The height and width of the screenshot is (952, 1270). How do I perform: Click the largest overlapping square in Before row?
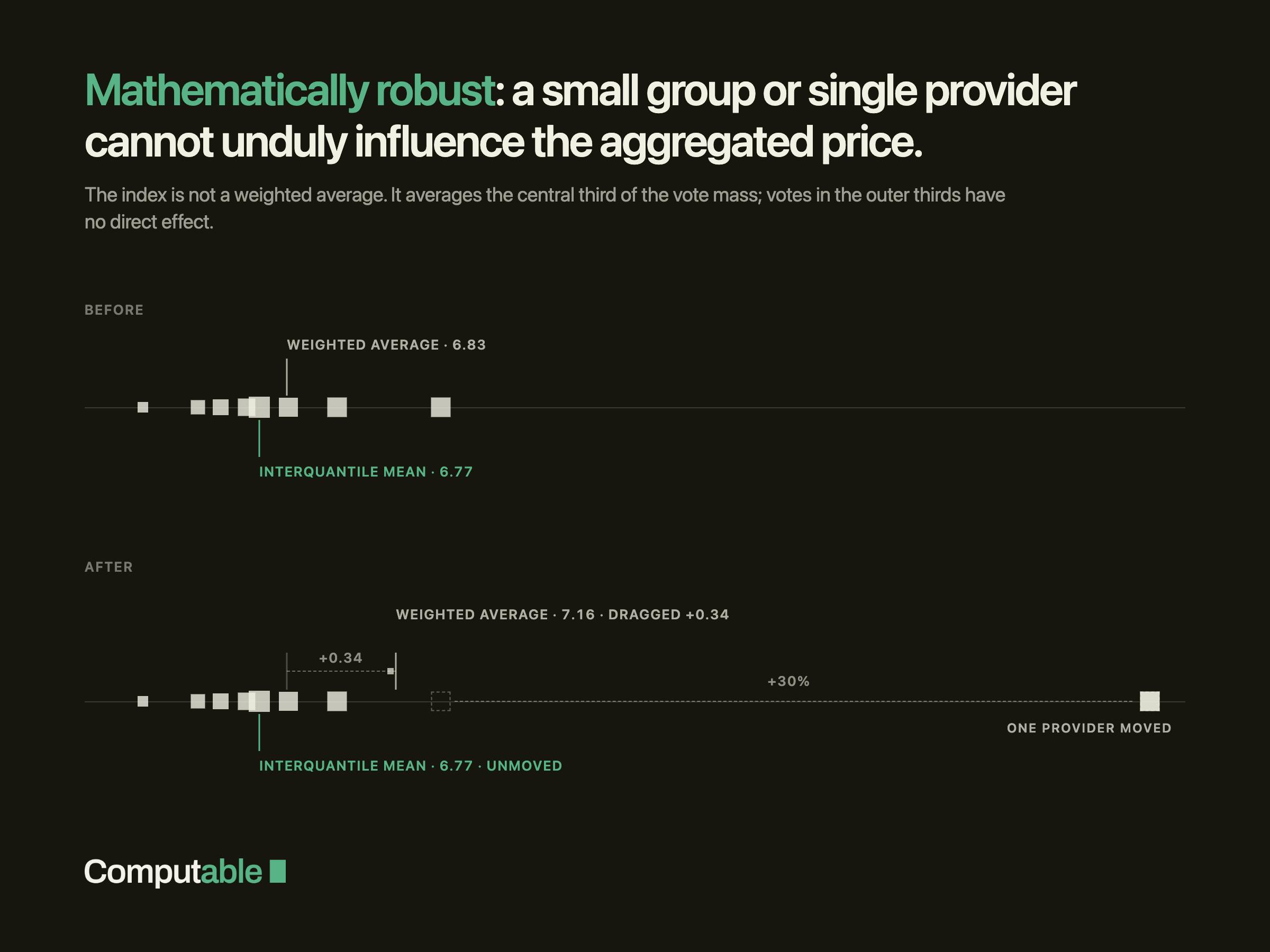point(259,407)
